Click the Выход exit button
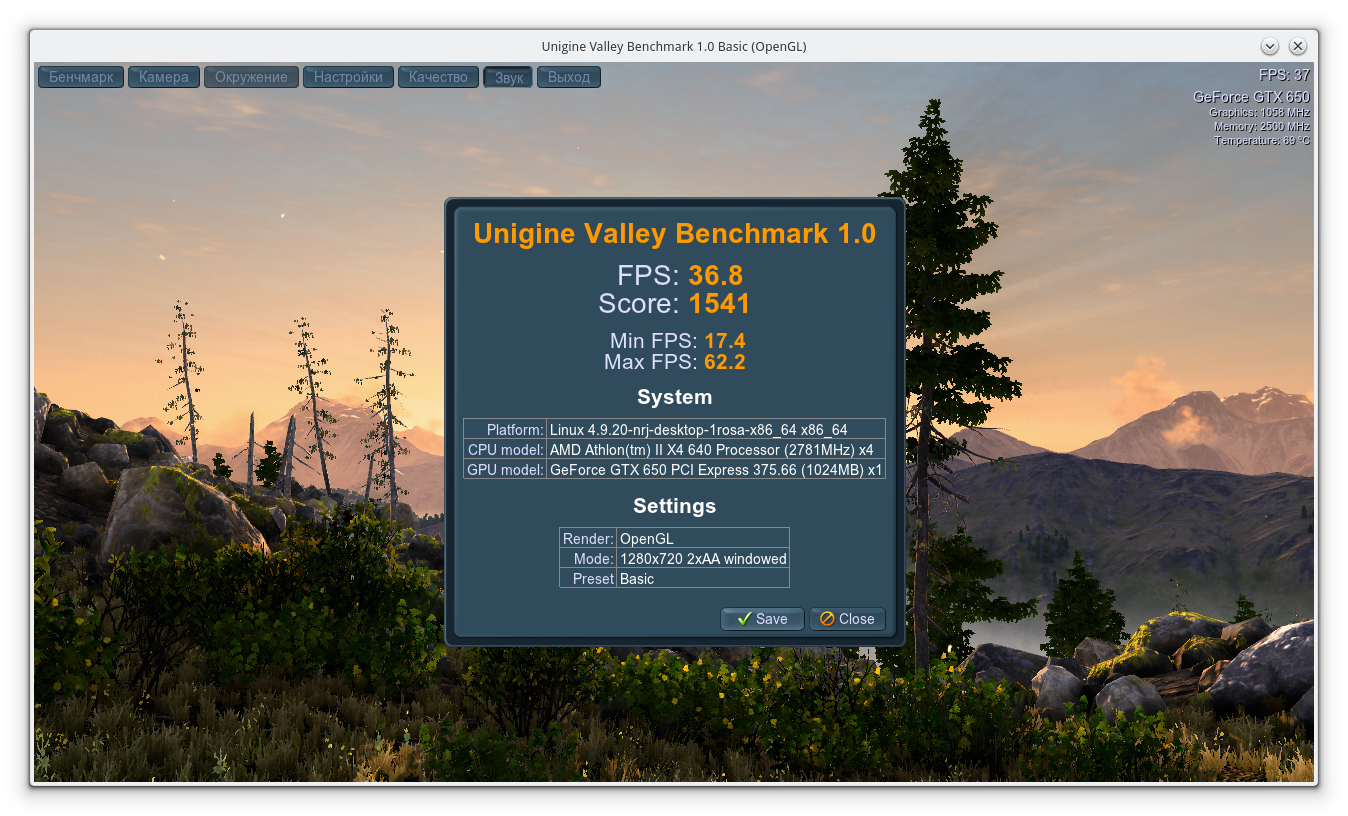This screenshot has height=816, width=1348. pos(569,77)
